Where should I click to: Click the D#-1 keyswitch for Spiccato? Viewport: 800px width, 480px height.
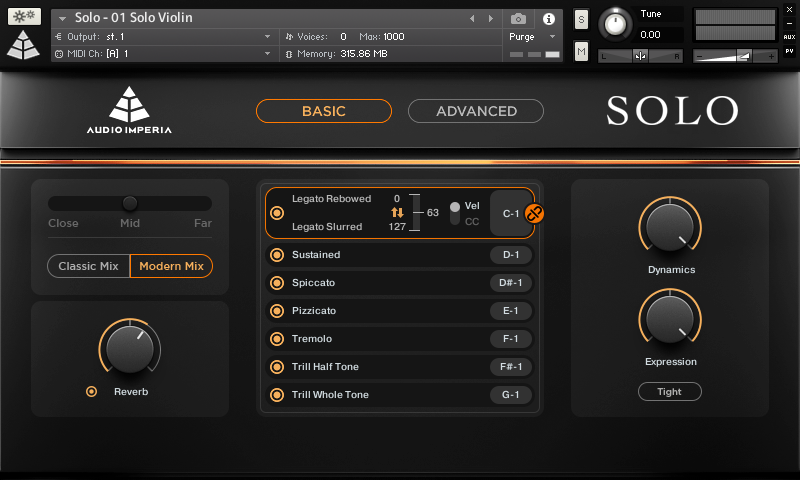point(511,283)
